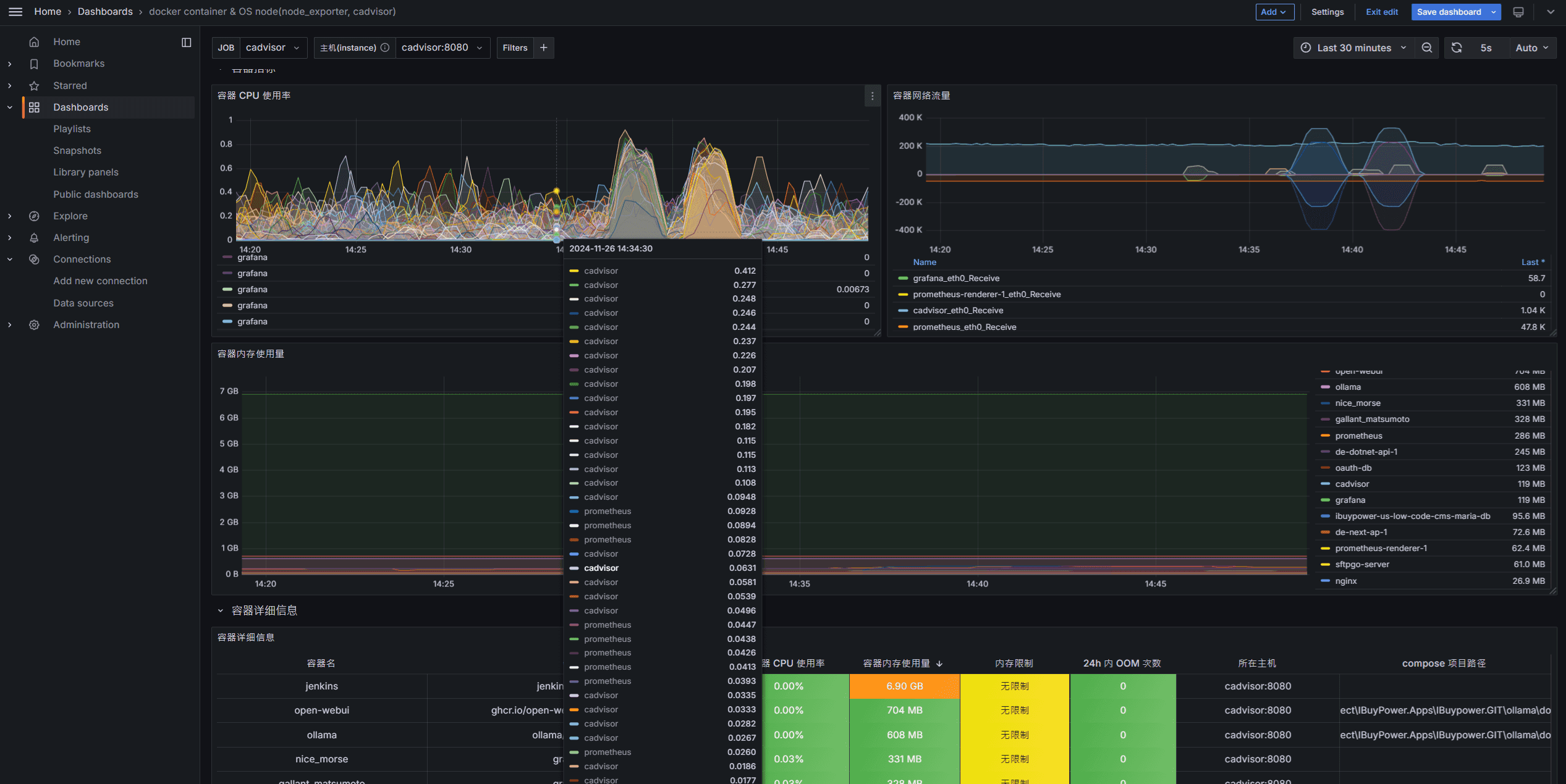1566x784 pixels.
Task: Open the Last 30 minutes time picker
Action: 1353,48
